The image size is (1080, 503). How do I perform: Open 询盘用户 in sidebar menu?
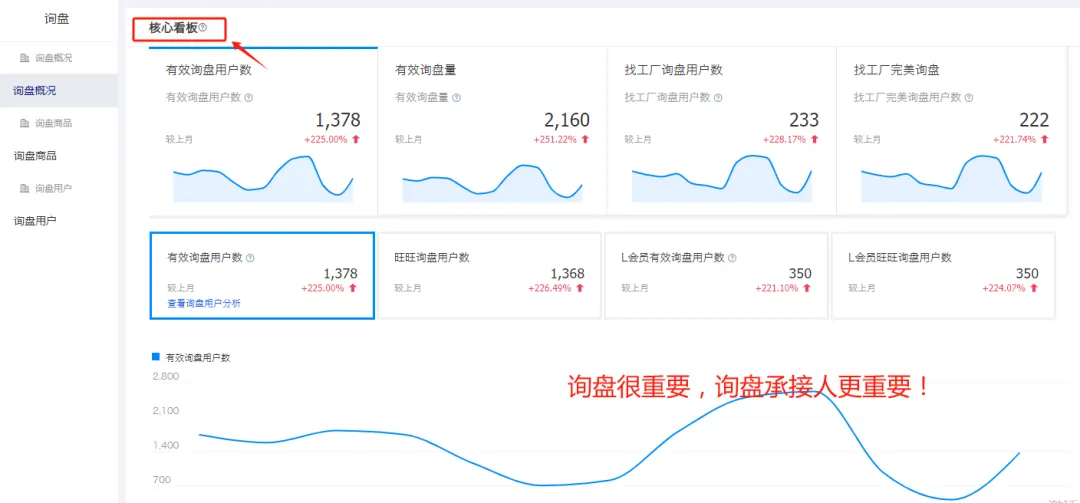point(34,220)
